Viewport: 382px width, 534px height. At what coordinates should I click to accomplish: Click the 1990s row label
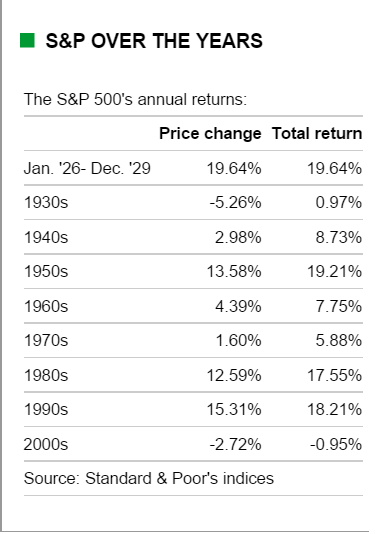(x=46, y=409)
